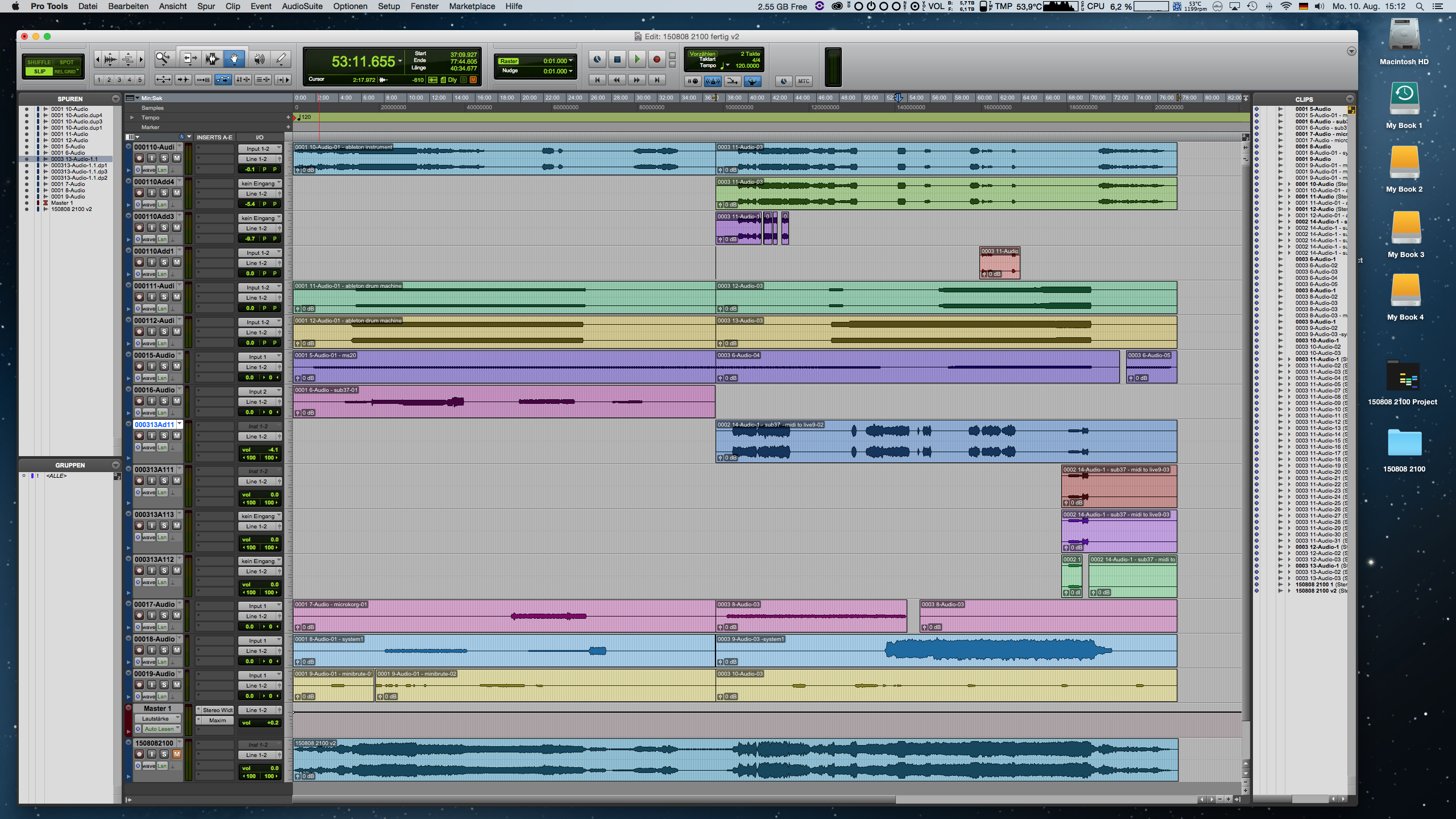The width and height of the screenshot is (1456, 819).
Task: Toggle the Wait for Note button
Action: (693, 81)
